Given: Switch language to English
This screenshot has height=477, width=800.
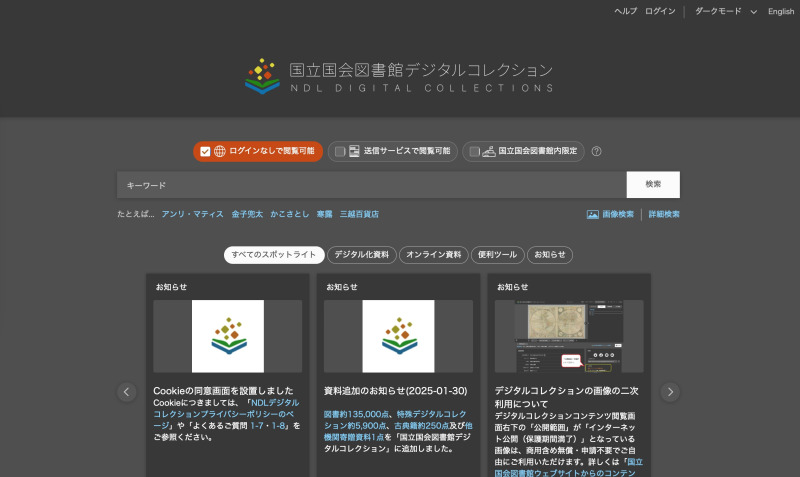Looking at the screenshot, I should point(781,11).
